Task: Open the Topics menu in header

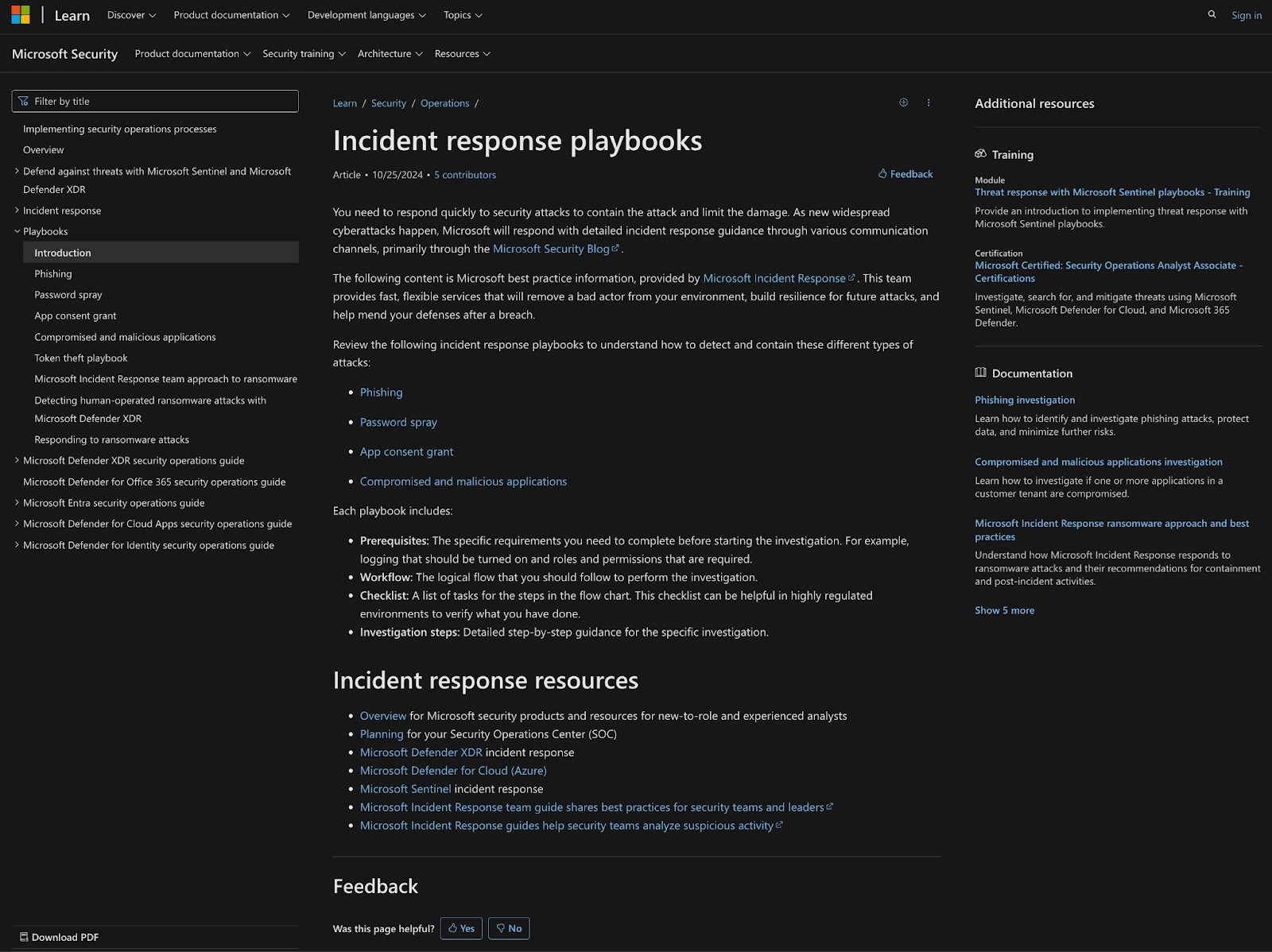Action: (x=463, y=15)
